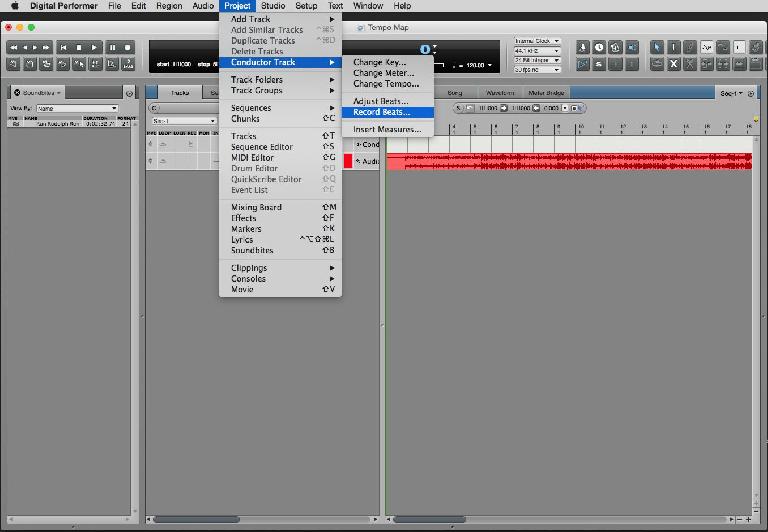
Task: Click the zoom out minus button
Action: tap(740, 519)
